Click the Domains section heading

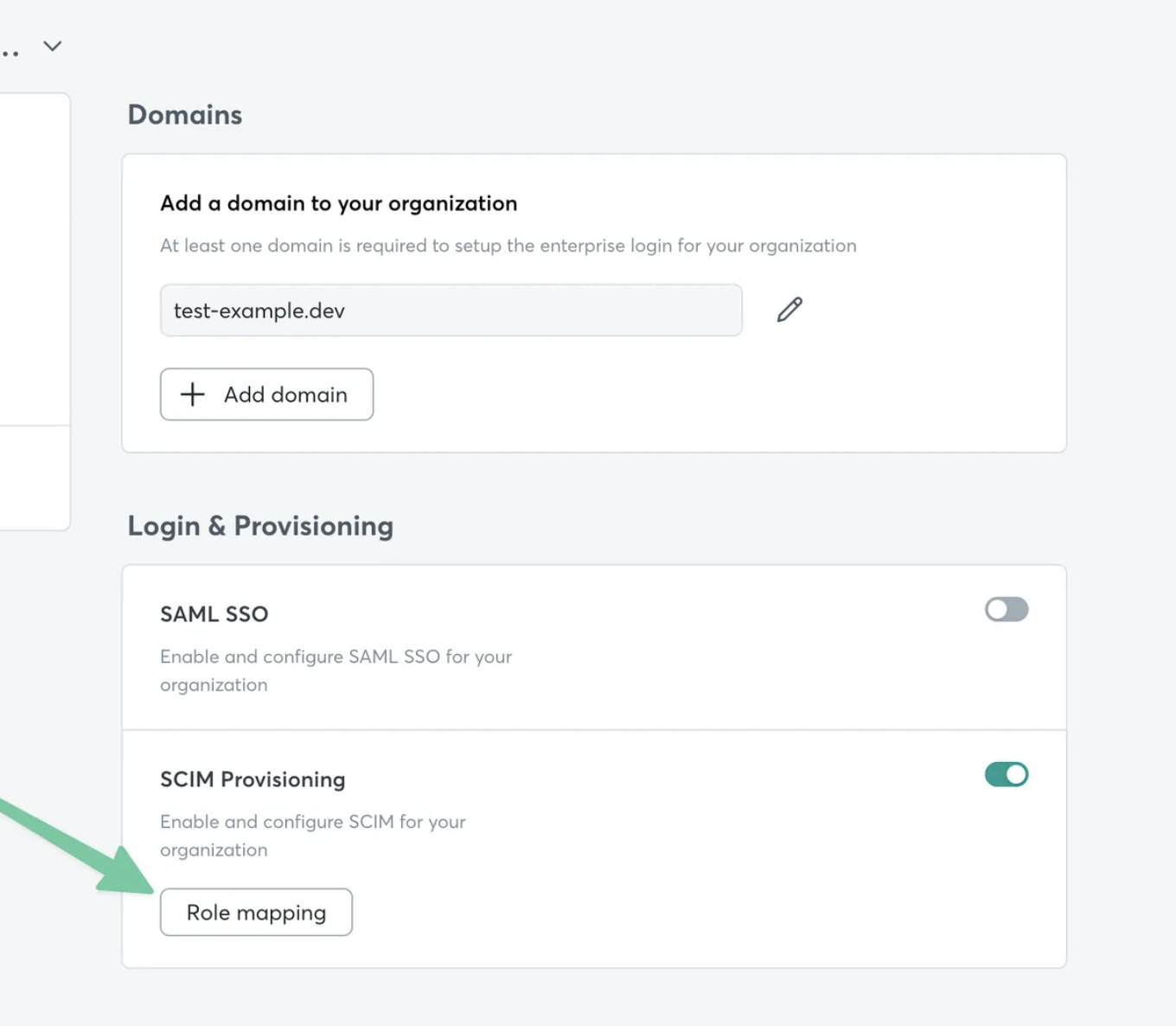185,114
